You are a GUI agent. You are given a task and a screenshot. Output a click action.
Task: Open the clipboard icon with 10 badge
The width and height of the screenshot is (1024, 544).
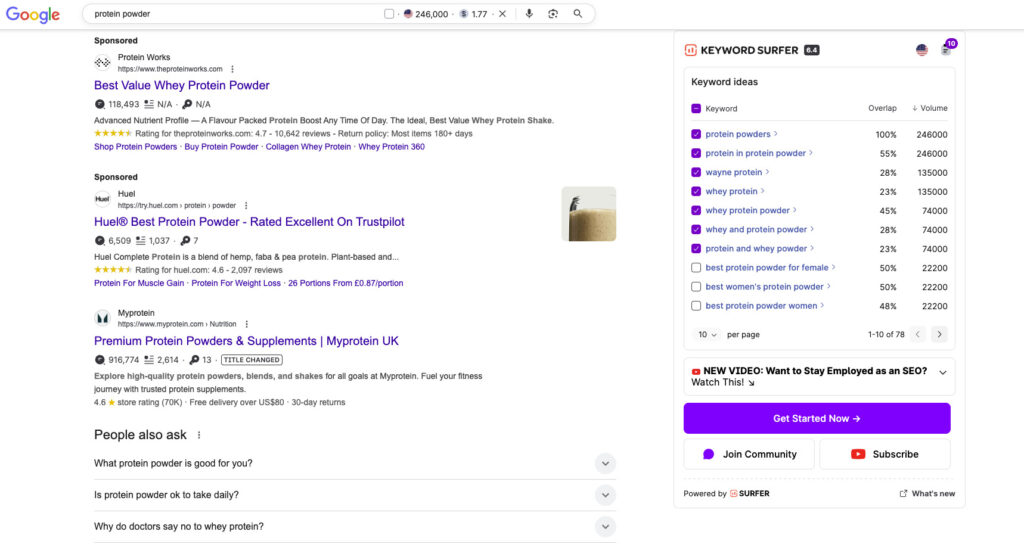coord(946,50)
